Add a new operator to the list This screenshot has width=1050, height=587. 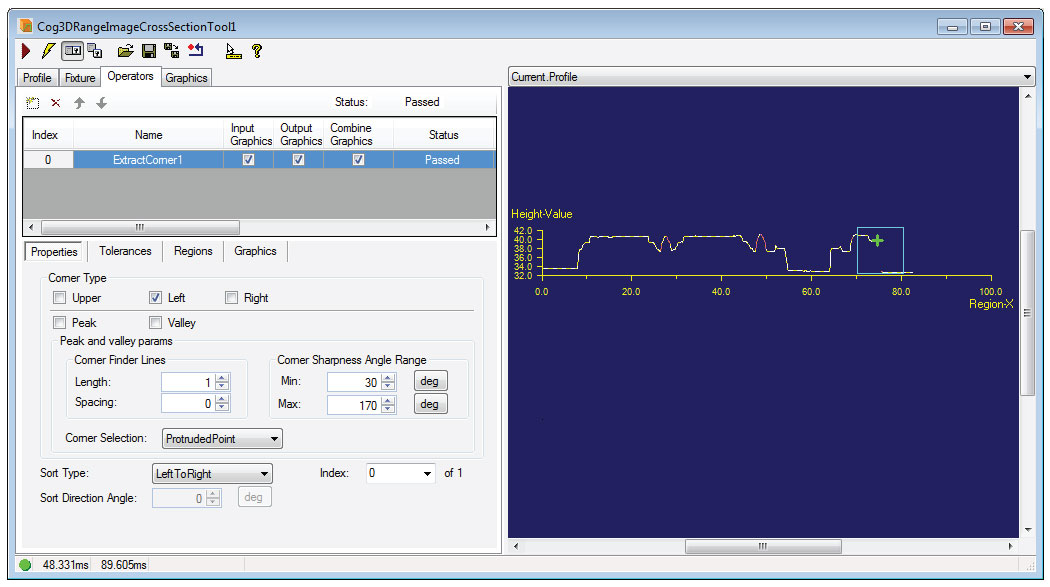pyautogui.click(x=31, y=103)
